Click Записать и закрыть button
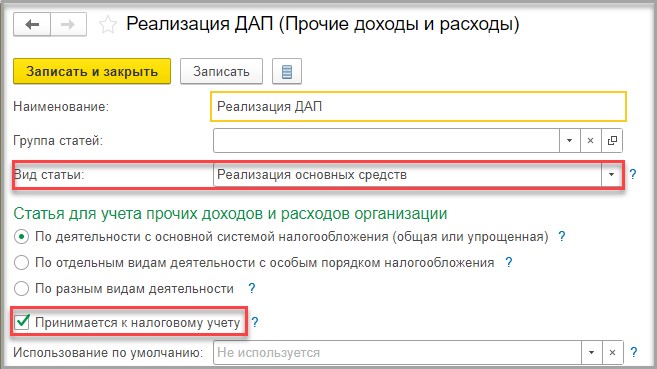This screenshot has width=657, height=369. pos(92,71)
